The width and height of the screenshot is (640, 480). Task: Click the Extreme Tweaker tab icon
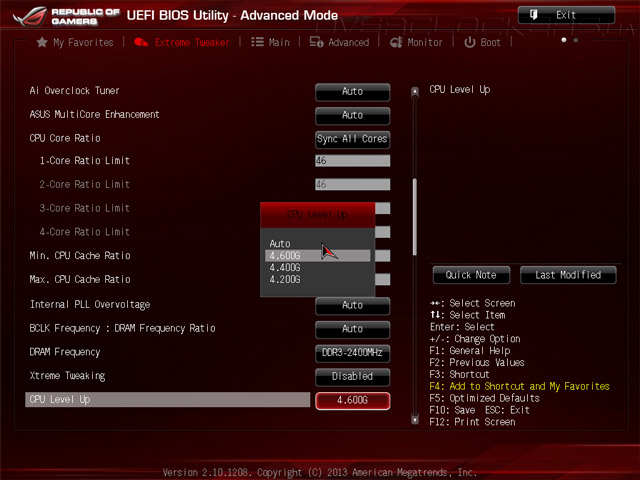point(141,42)
